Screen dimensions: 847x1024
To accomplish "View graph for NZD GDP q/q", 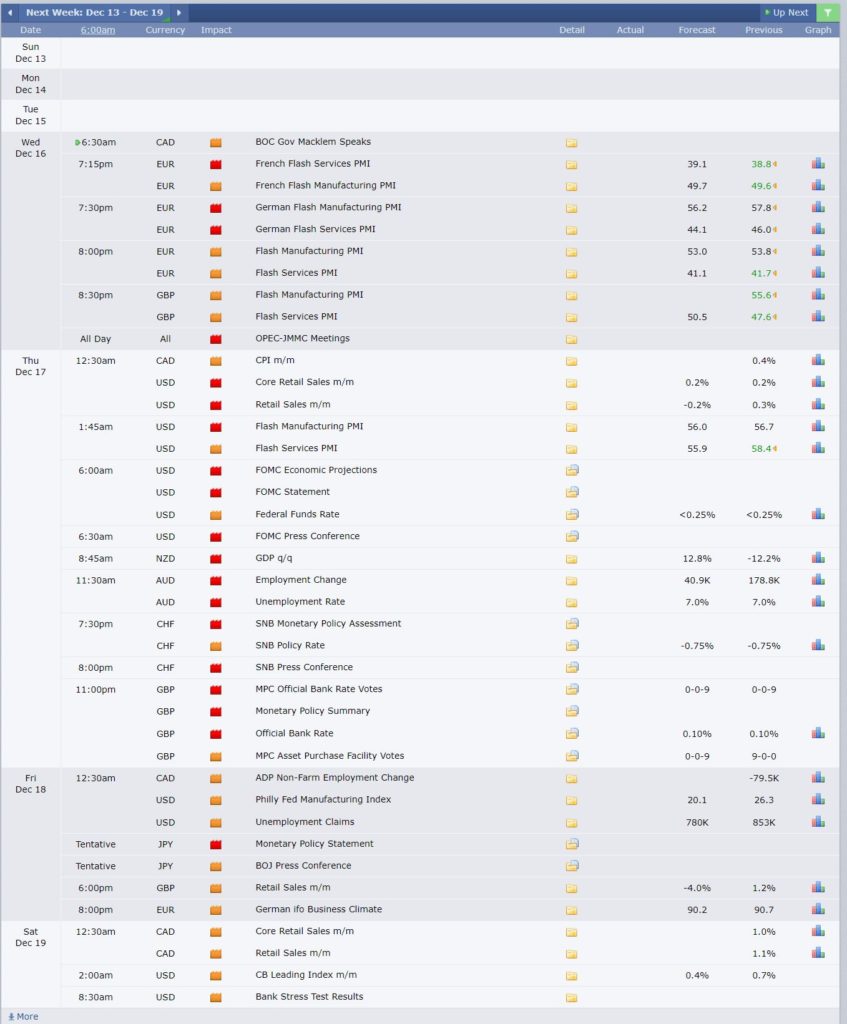I will click(818, 558).
